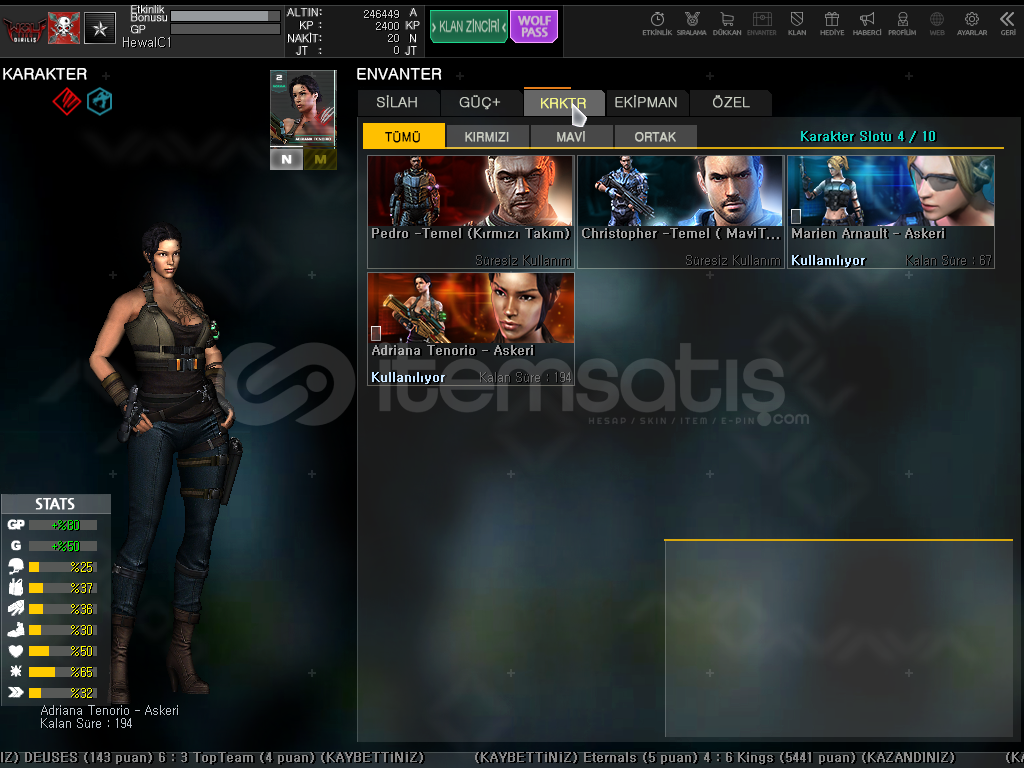The width and height of the screenshot is (1024, 768).
Task: Open the HABERCİ megaphone icon
Action: [867, 24]
